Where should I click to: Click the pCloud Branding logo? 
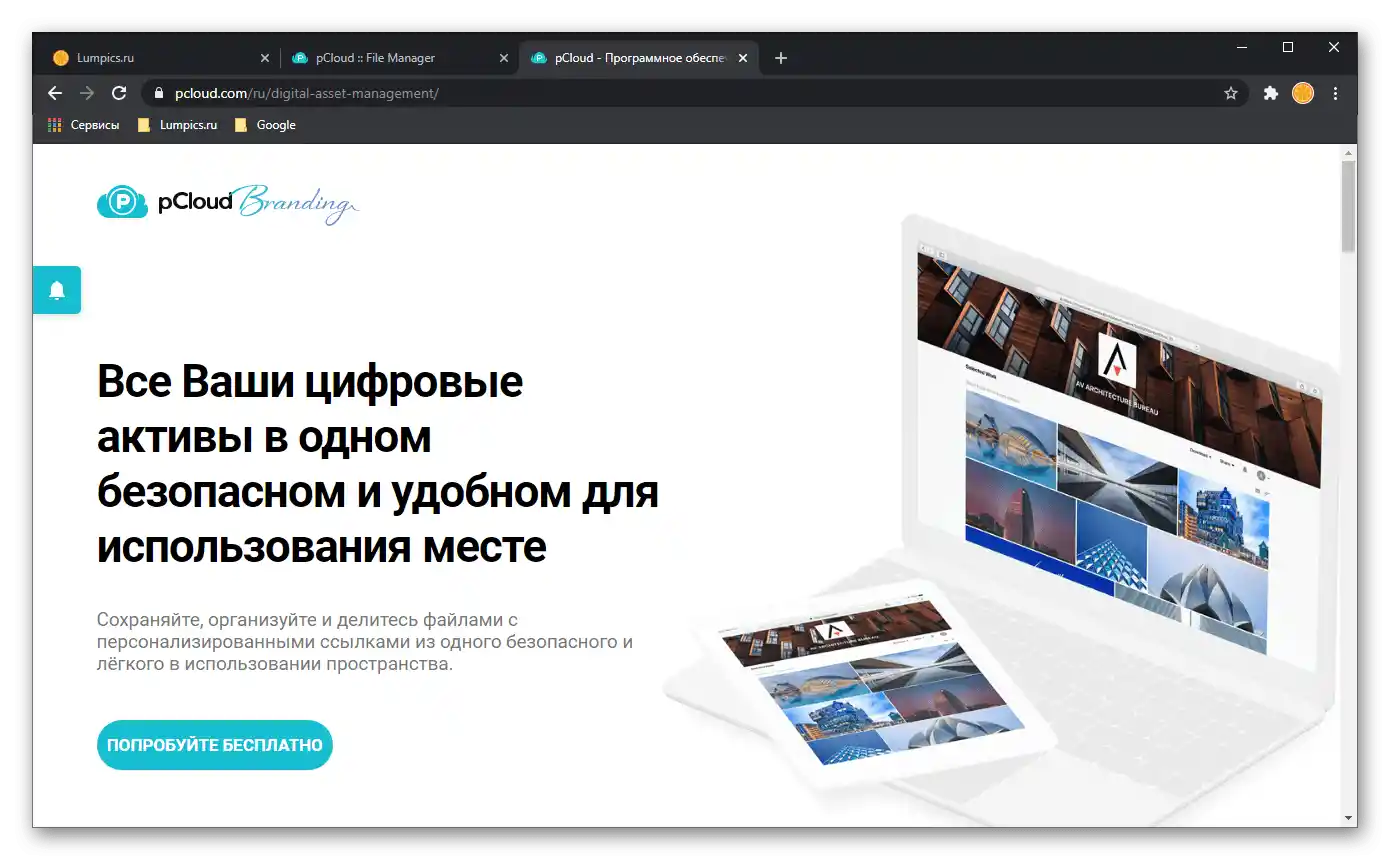228,202
